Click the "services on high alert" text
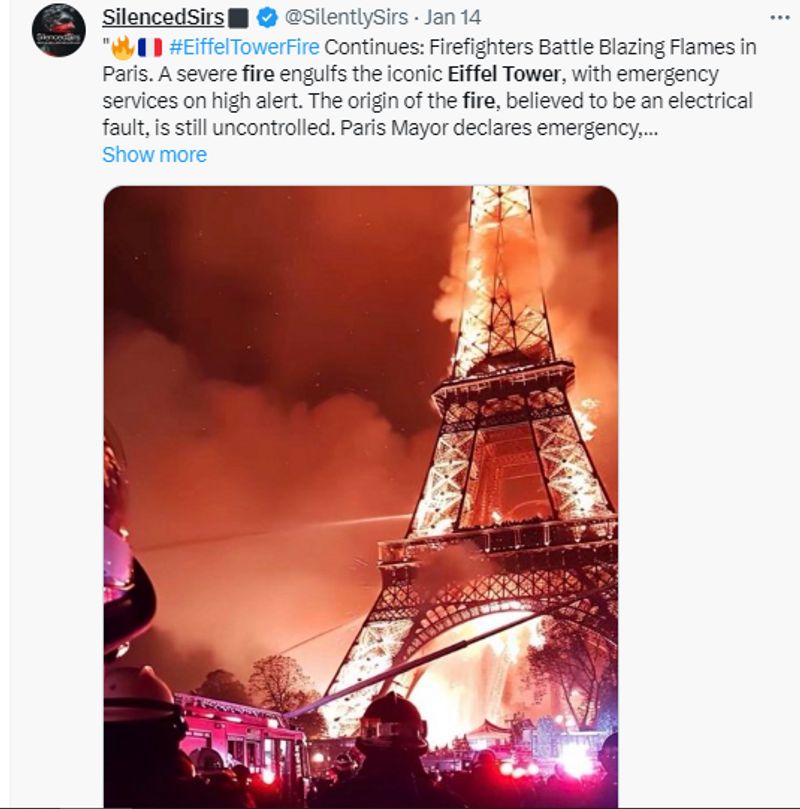 point(202,101)
